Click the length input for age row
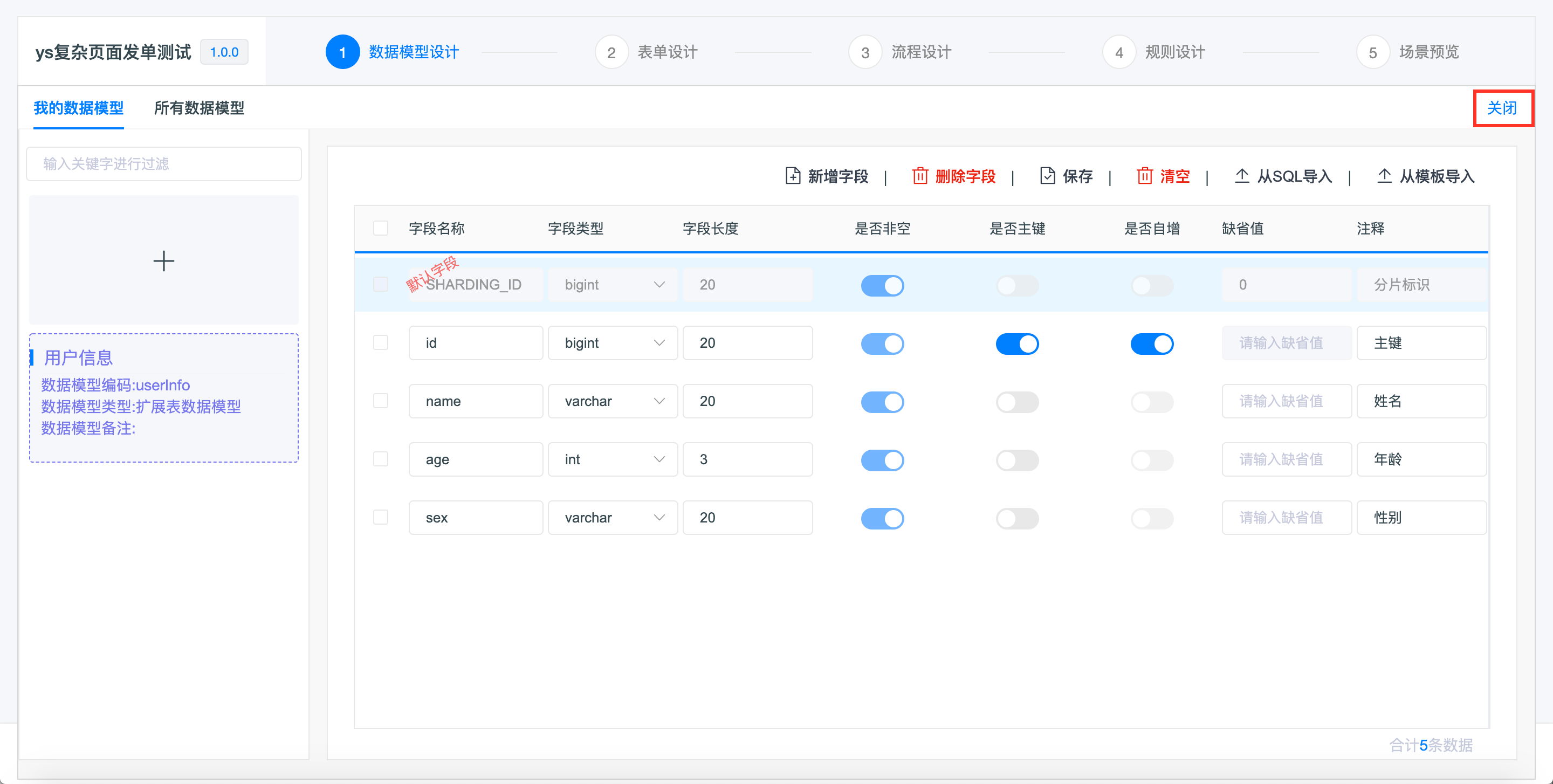 coord(747,459)
